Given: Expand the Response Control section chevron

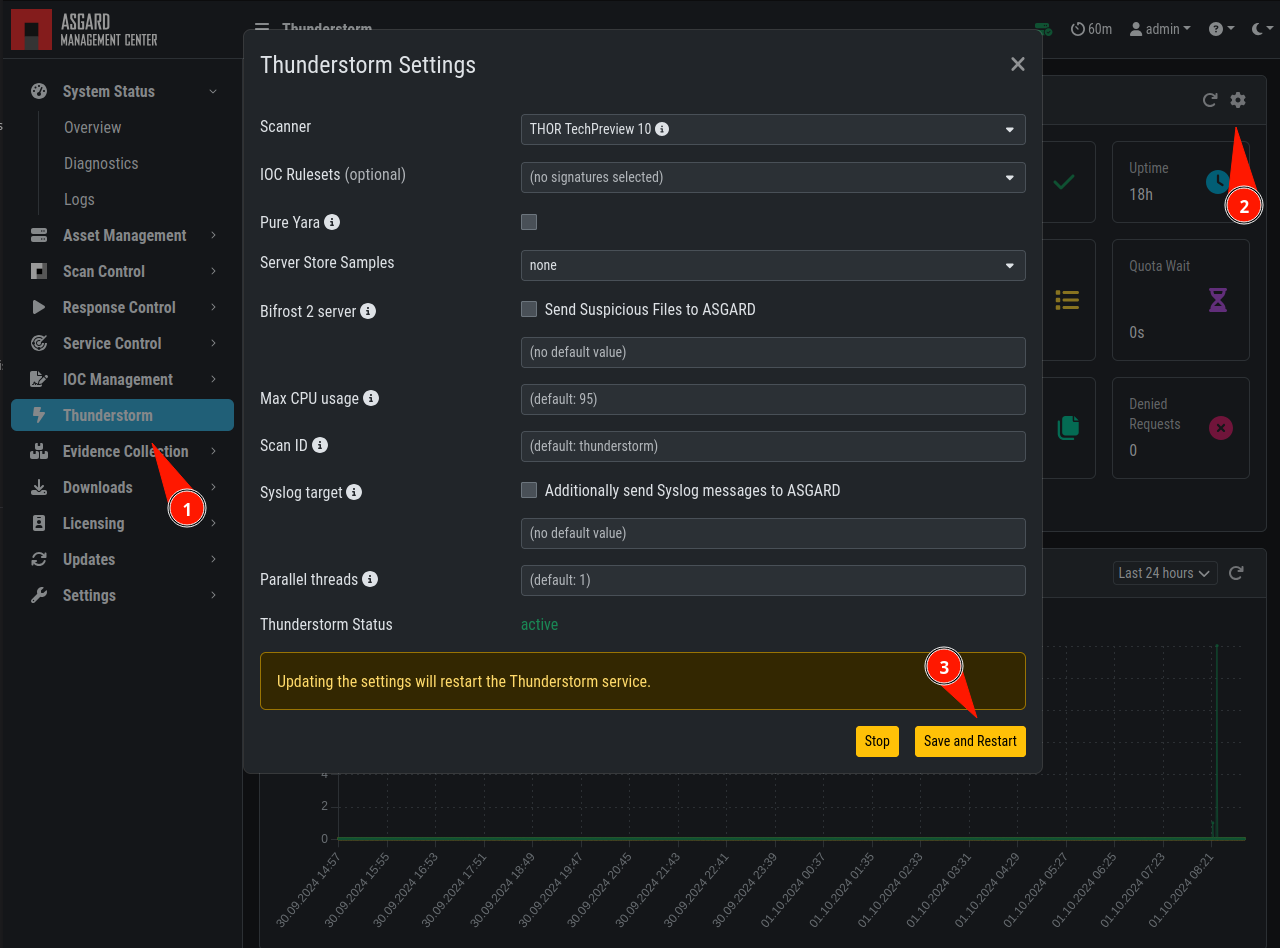Looking at the screenshot, I should (x=214, y=307).
